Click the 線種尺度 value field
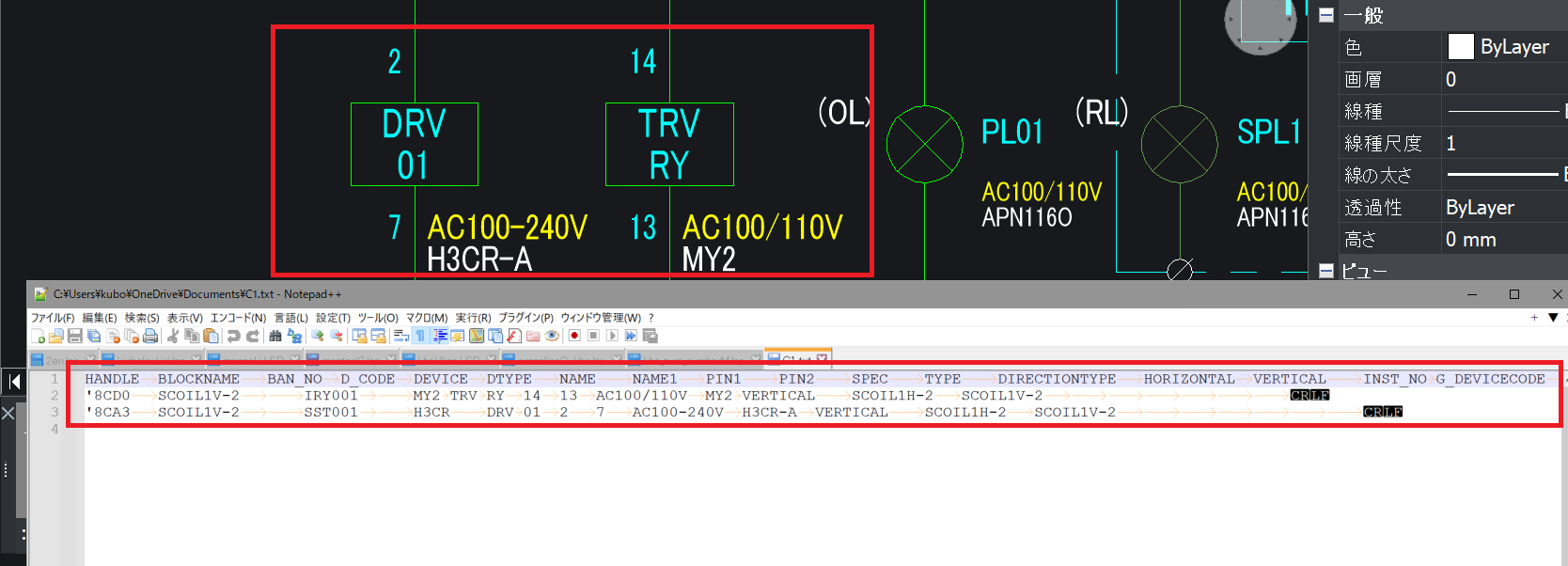This screenshot has width=1568, height=566. tap(1504, 143)
